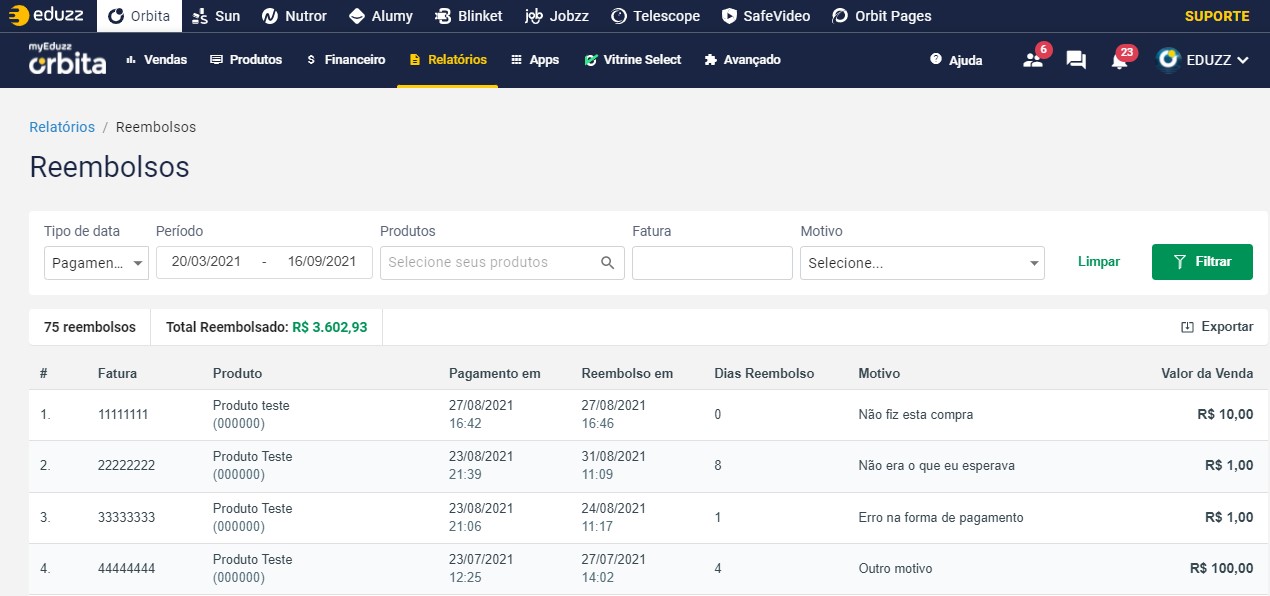Click the Pagamento em column header

click(x=494, y=373)
